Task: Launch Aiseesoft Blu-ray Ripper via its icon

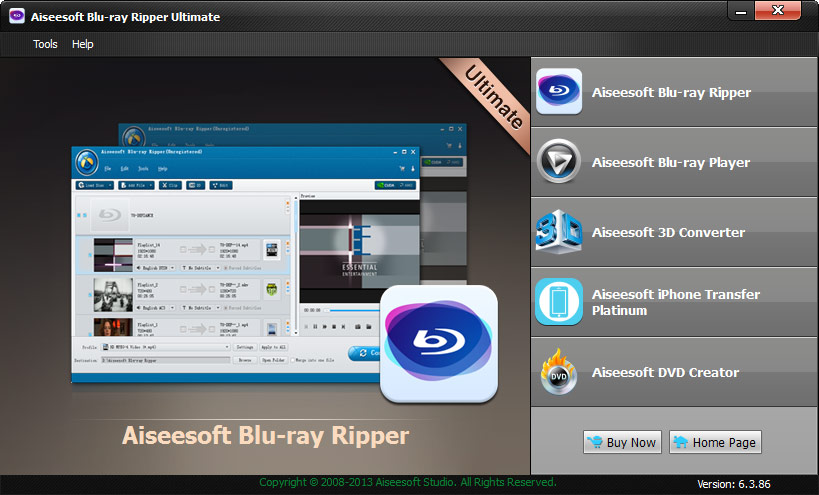Action: coord(559,93)
